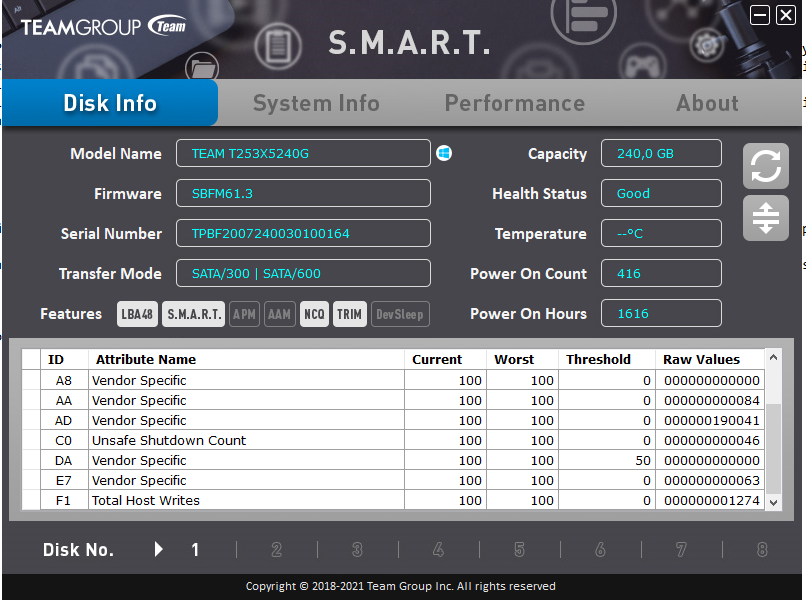Select disk number 6
The width and height of the screenshot is (806, 601).
coord(600,550)
